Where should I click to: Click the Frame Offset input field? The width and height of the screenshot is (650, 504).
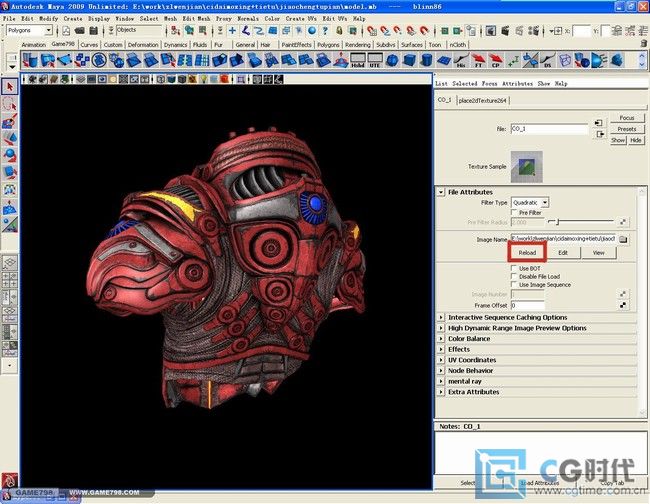(x=527, y=305)
